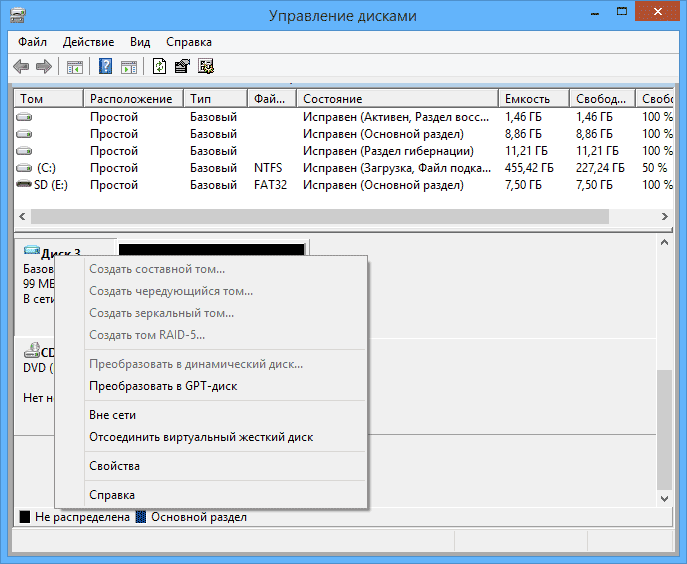Sort by the Расположение column header

[133, 99]
